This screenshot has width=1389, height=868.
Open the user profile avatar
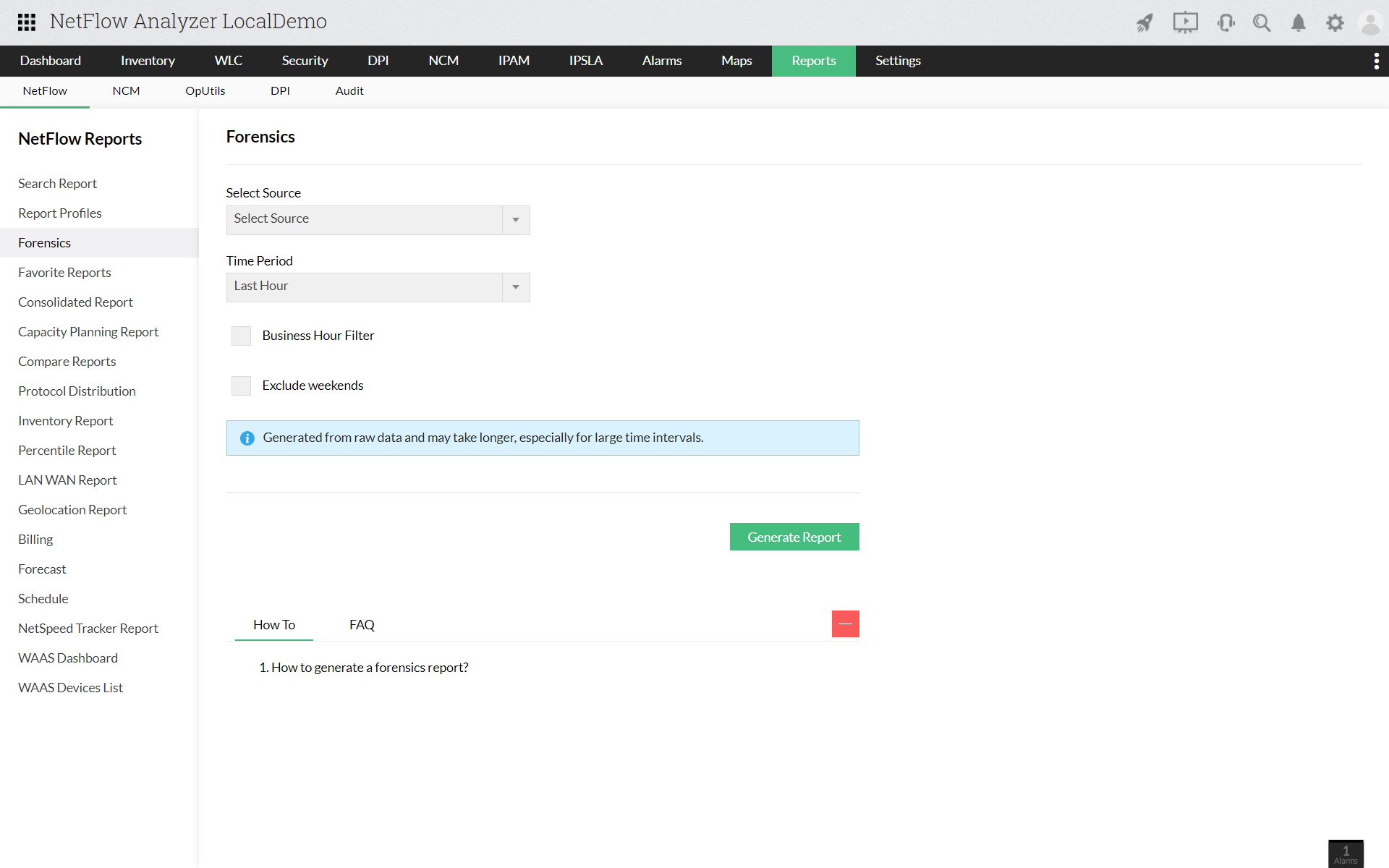pyautogui.click(x=1370, y=22)
